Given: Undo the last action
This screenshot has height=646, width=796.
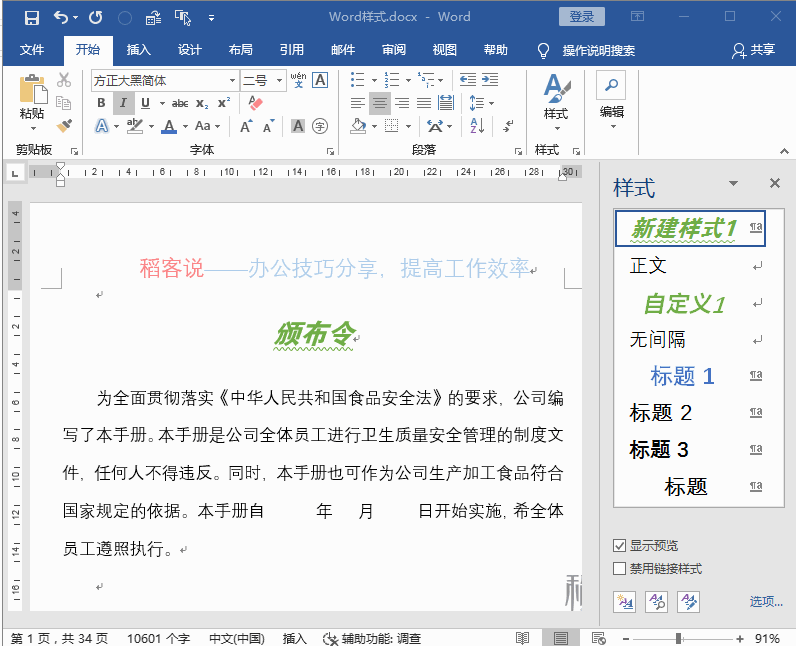Looking at the screenshot, I should tap(61, 18).
